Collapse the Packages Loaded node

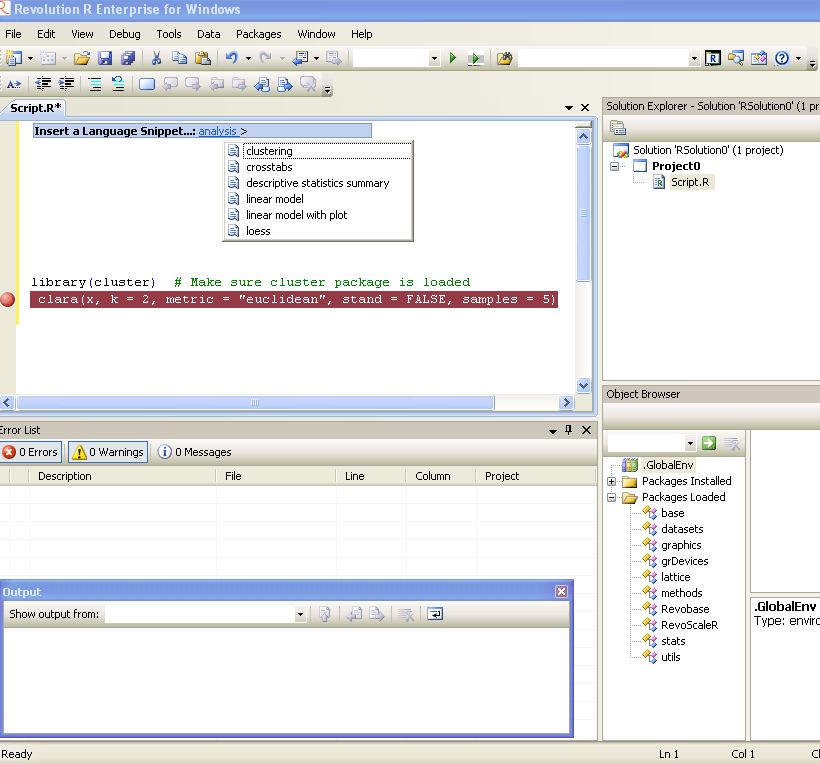click(x=612, y=497)
